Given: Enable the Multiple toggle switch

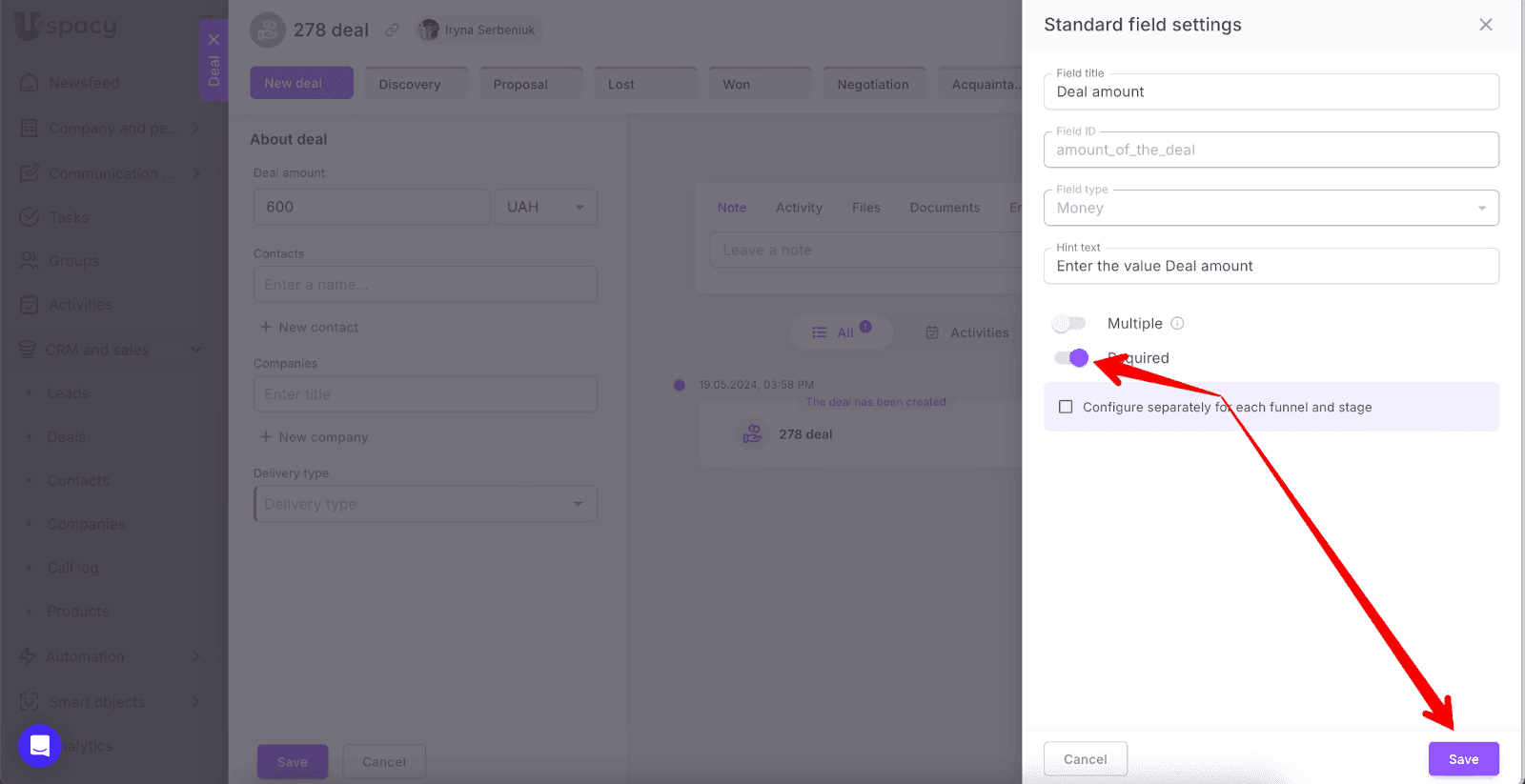Looking at the screenshot, I should [1069, 324].
